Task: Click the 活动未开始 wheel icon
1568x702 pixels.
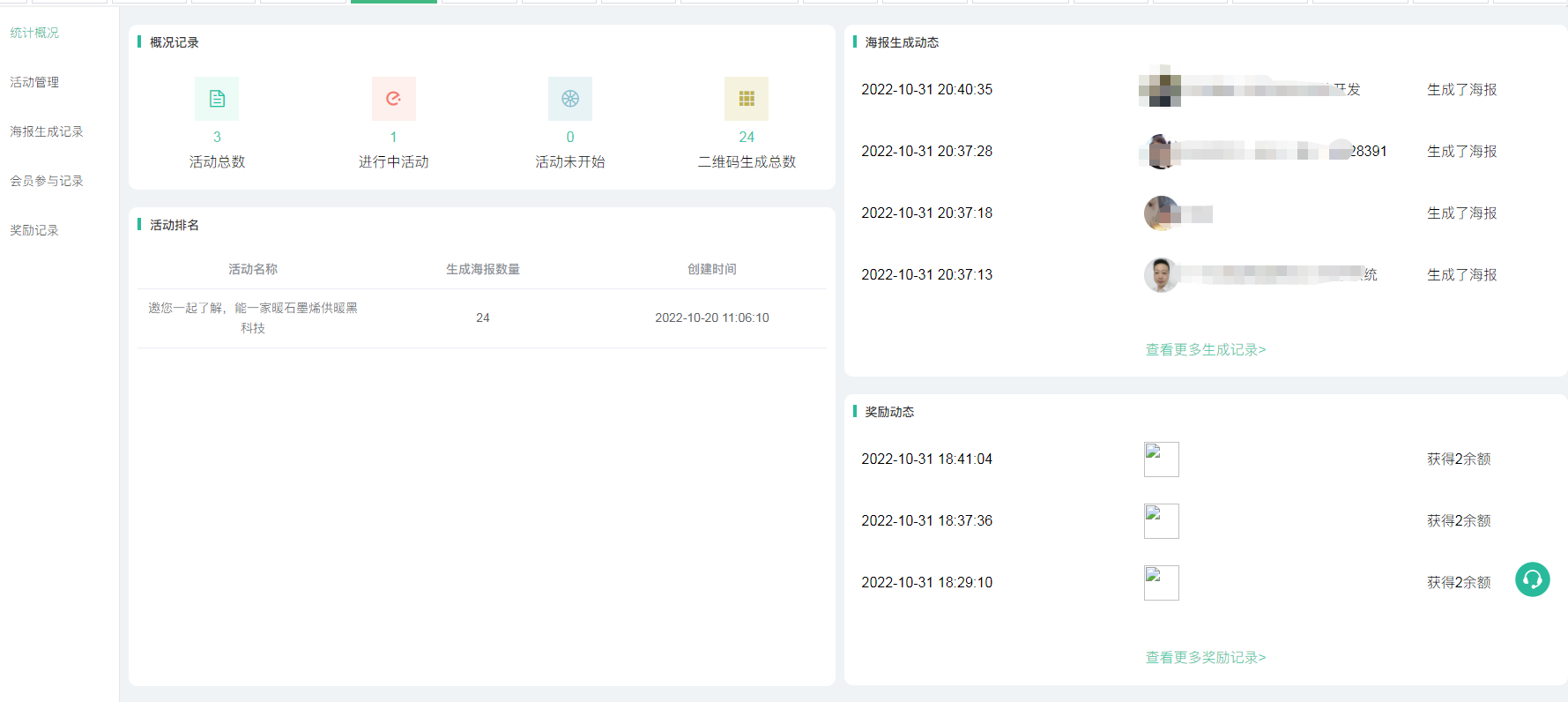Action: [570, 99]
